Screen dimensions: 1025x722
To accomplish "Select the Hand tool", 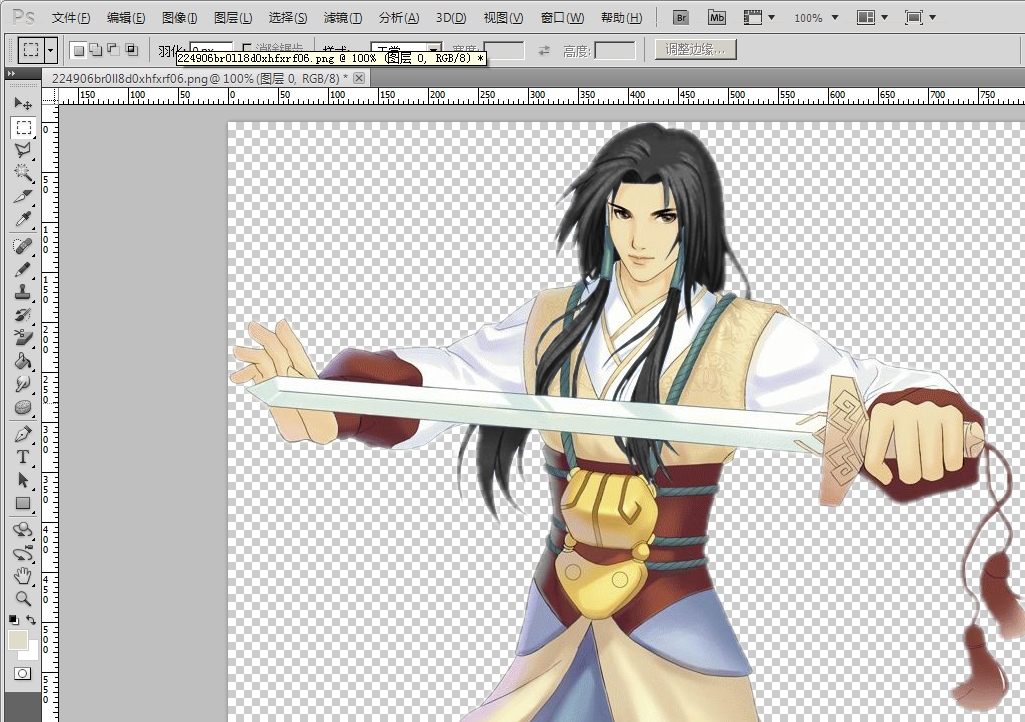I will tap(23, 576).
